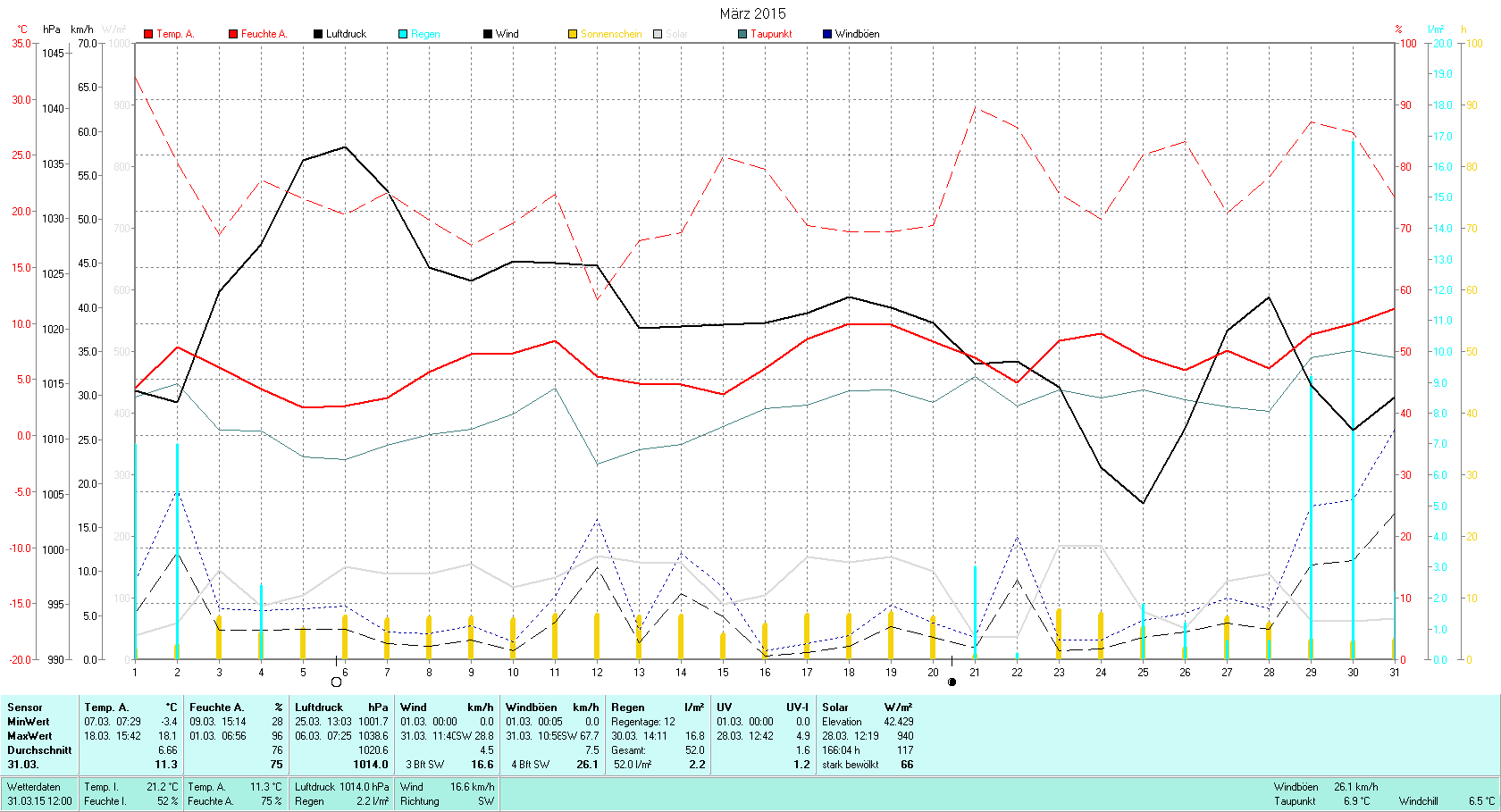This screenshot has width=1501, height=812.
Task: Click the max UV value 4.9
Action: [x=802, y=736]
